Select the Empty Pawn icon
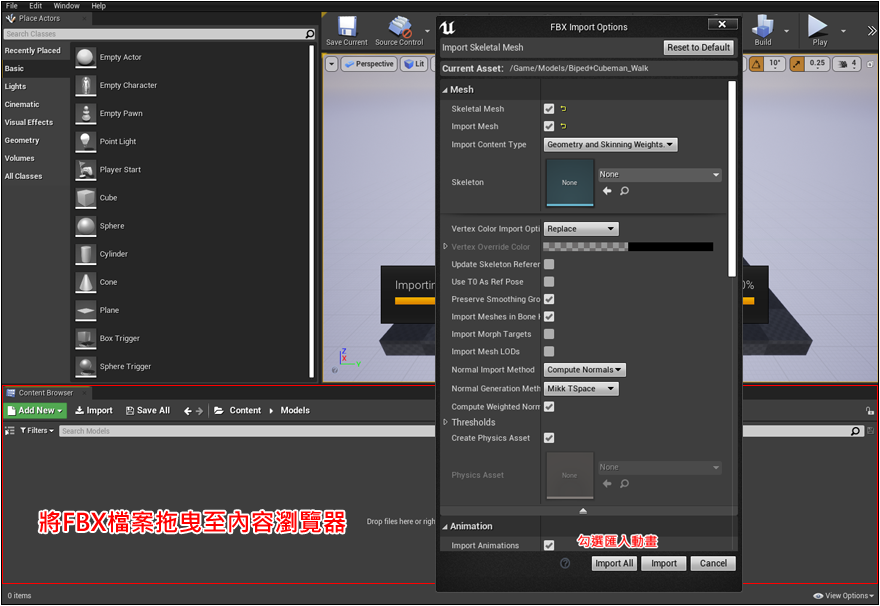 (85, 113)
